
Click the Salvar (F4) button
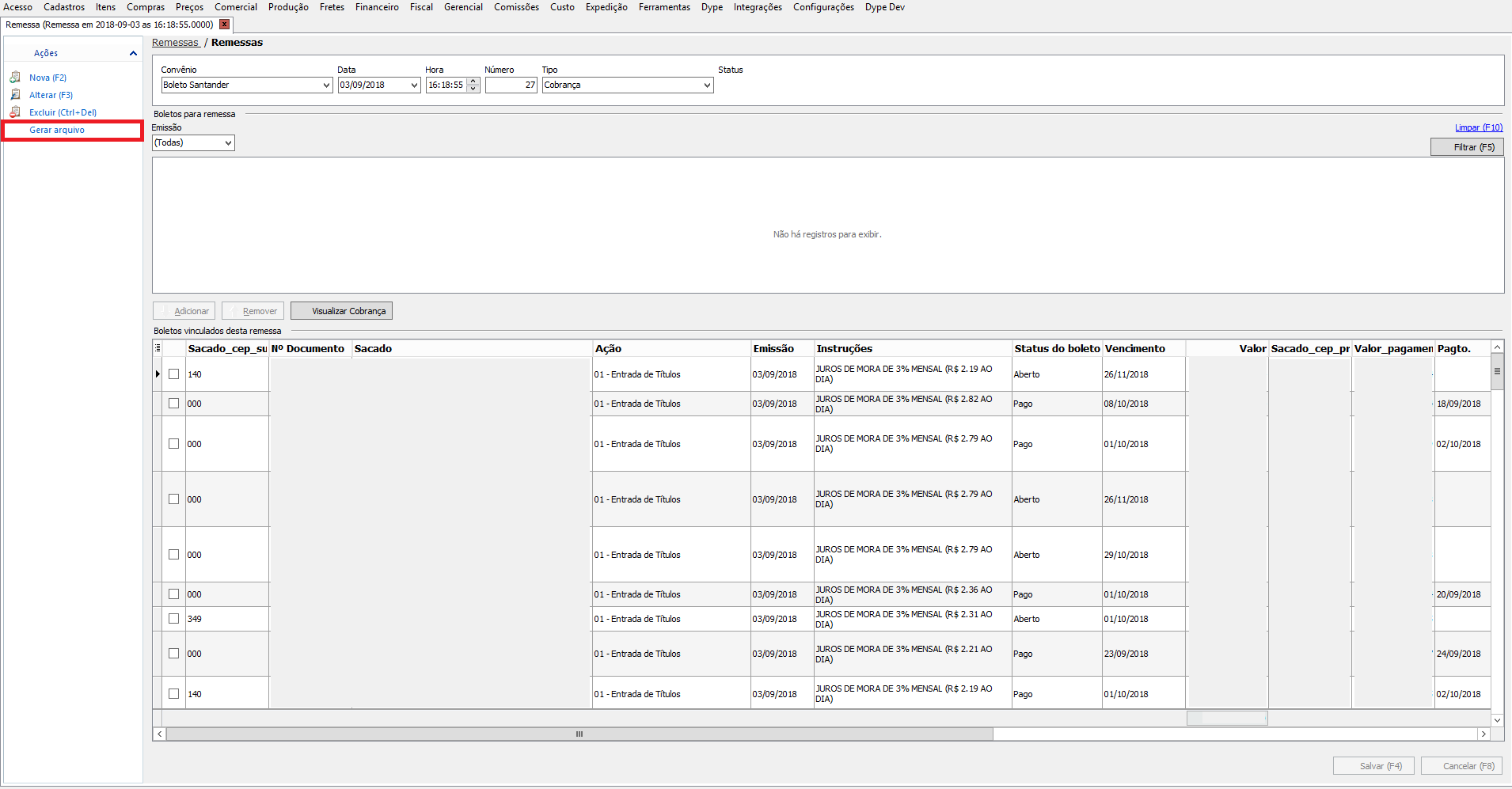click(x=1374, y=766)
